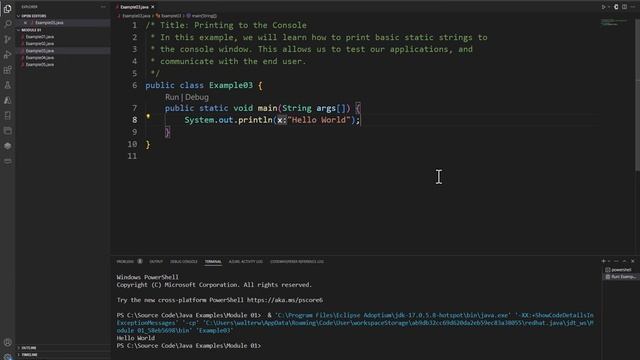Open editor More Actions ellipsis menu
The image size is (640, 360).
tap(633, 7)
